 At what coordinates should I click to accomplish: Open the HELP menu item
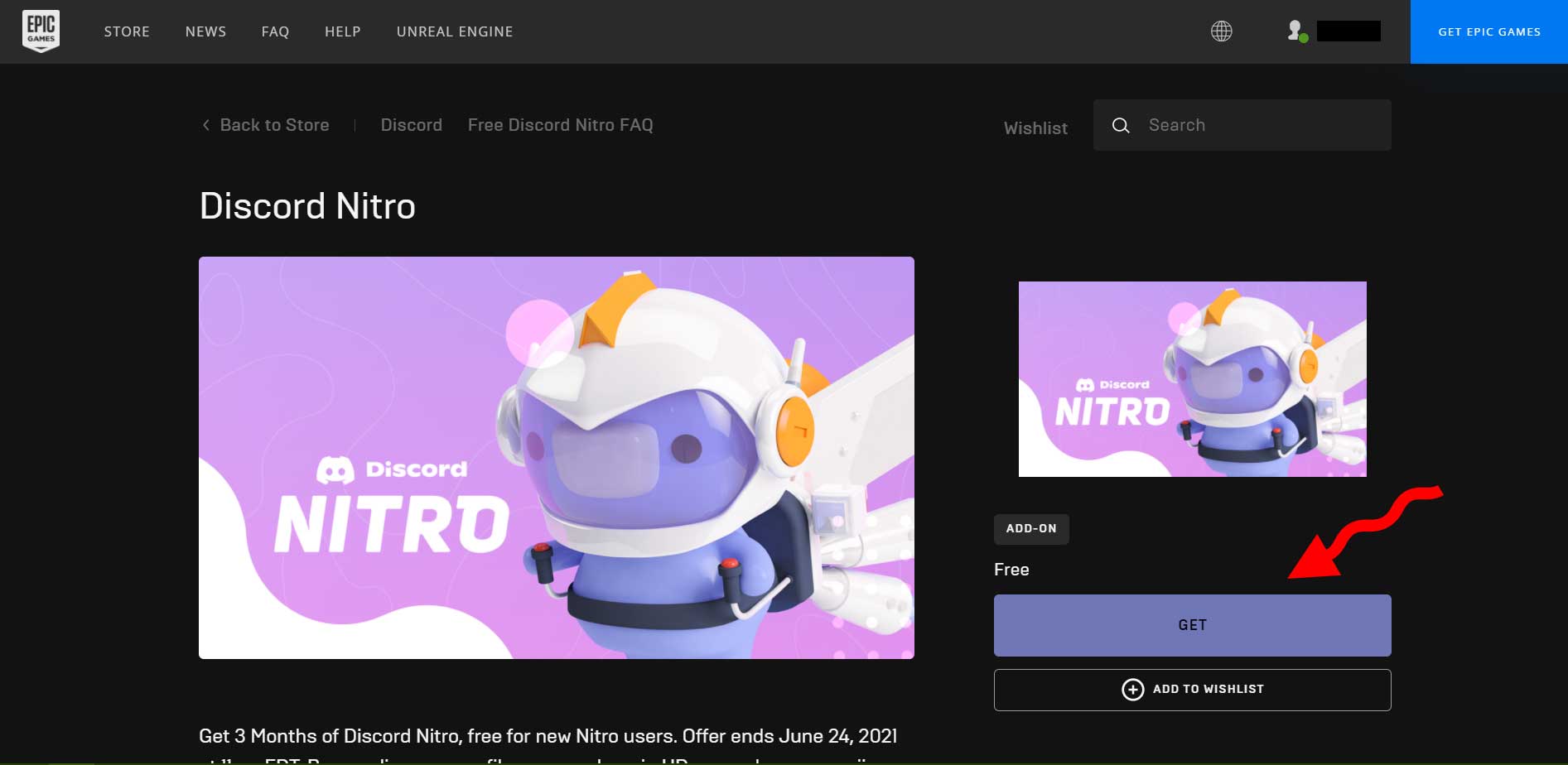pos(342,31)
